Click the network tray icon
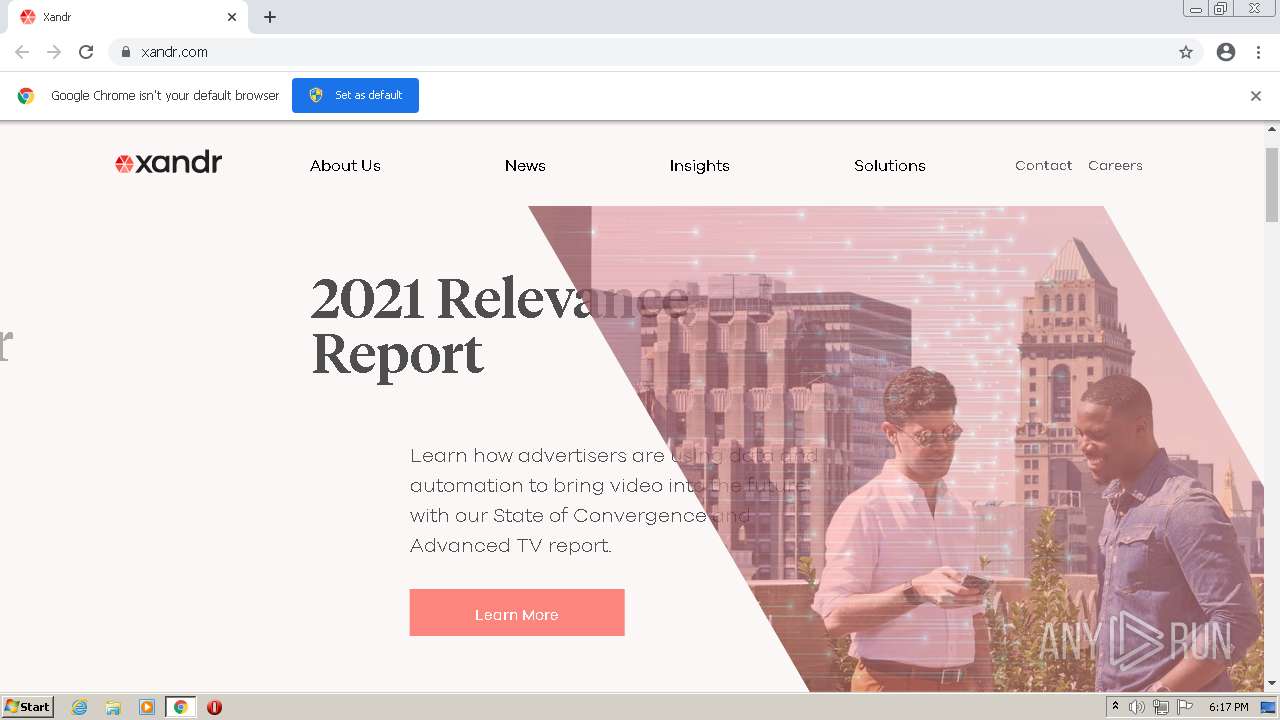 [x=1161, y=707]
